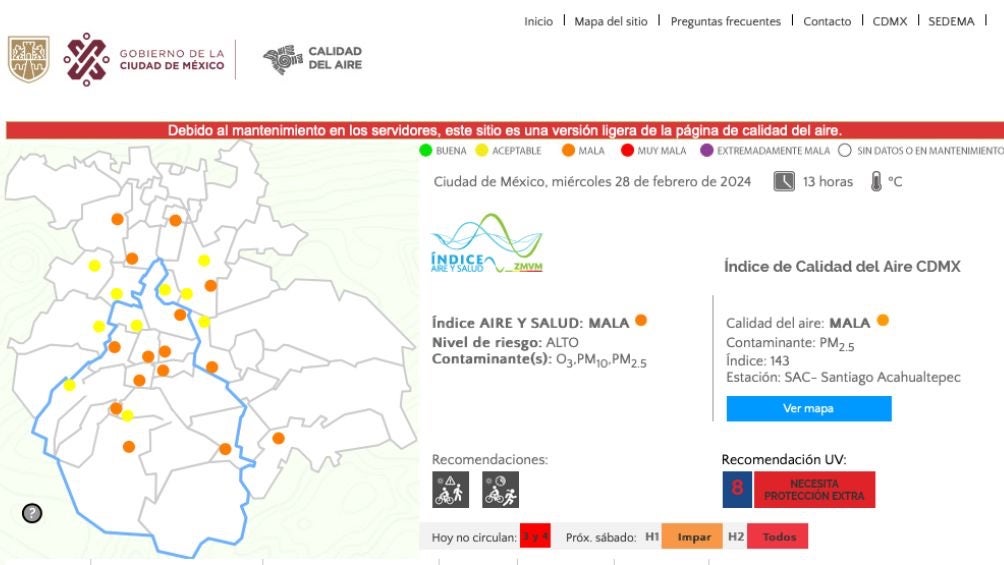
Task: Select the easternmost orange station marker on map
Action: click(x=278, y=438)
